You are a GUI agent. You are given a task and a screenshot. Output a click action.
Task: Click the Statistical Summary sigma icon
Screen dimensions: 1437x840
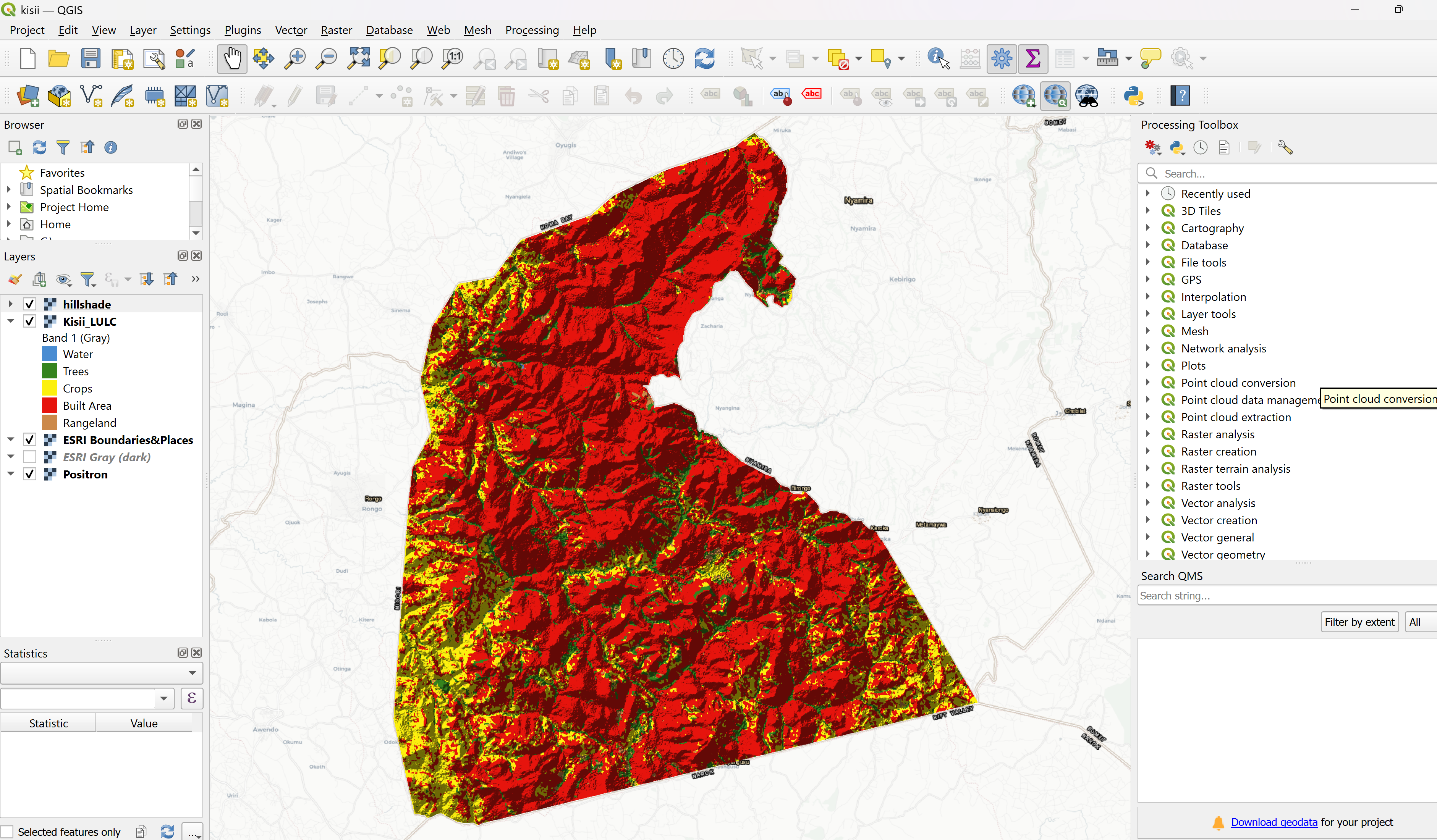(x=1033, y=58)
